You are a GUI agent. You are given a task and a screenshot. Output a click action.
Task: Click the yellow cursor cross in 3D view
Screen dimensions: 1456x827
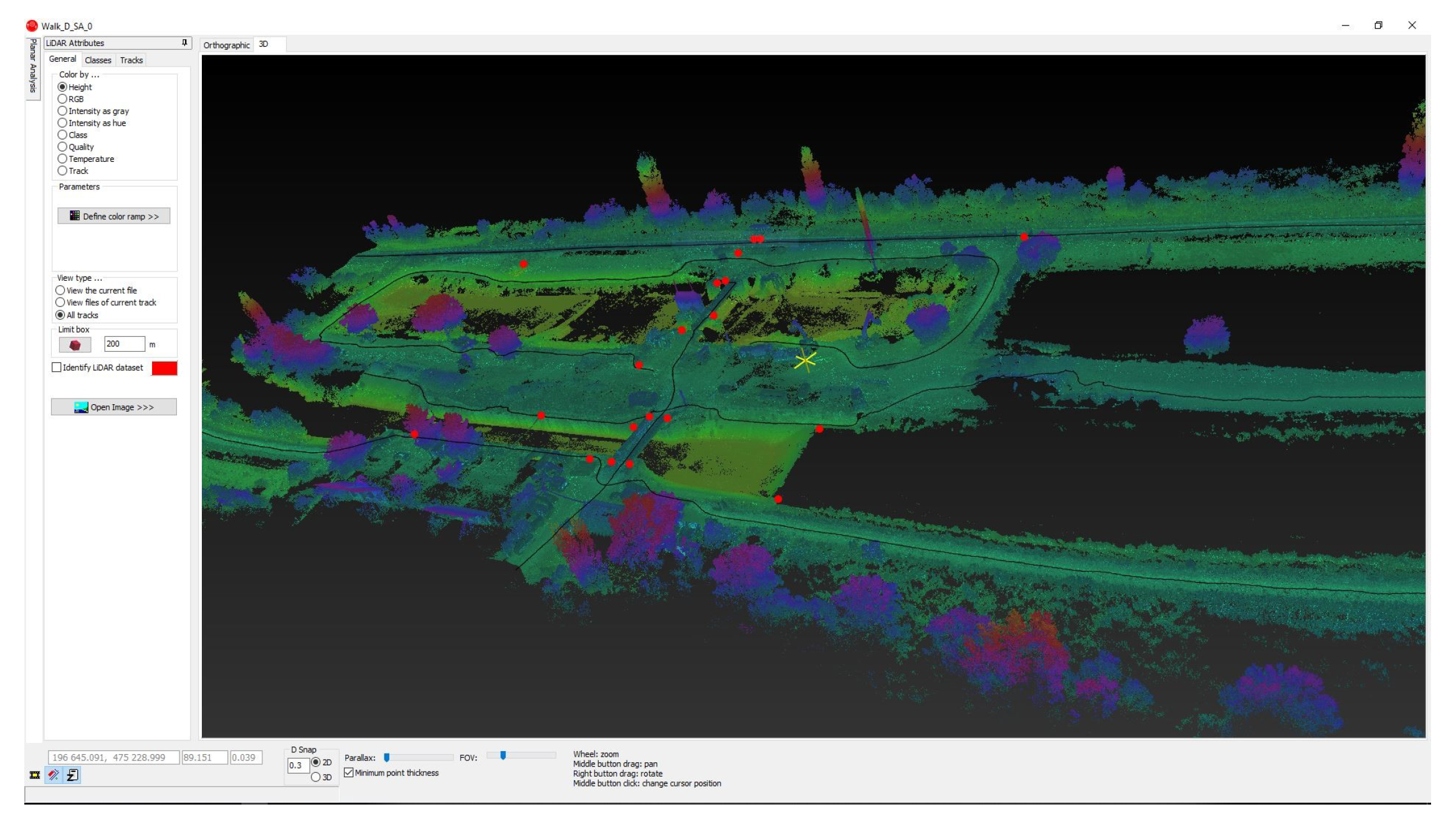(x=805, y=360)
